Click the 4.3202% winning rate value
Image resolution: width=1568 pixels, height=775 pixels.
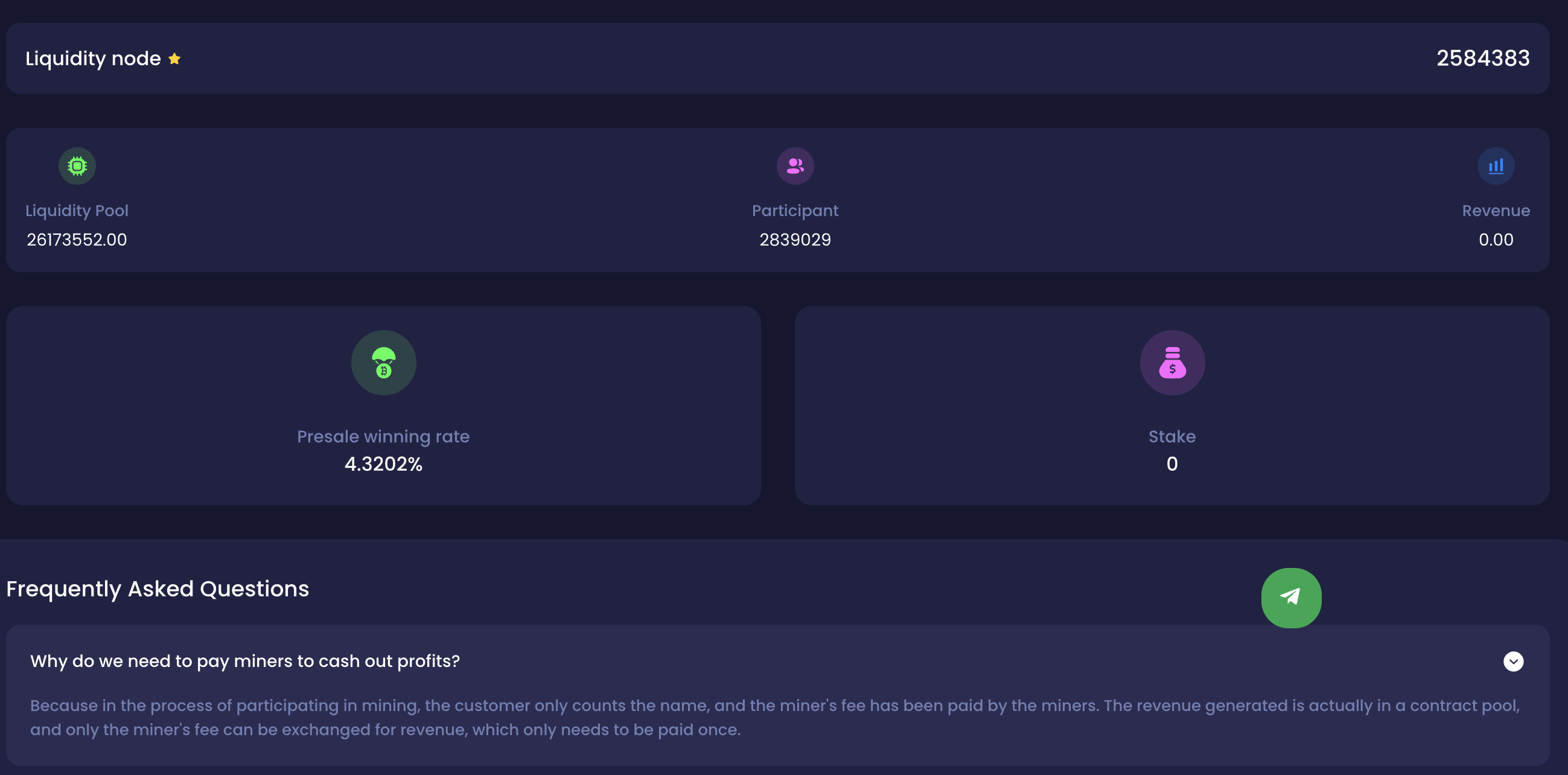(x=383, y=465)
